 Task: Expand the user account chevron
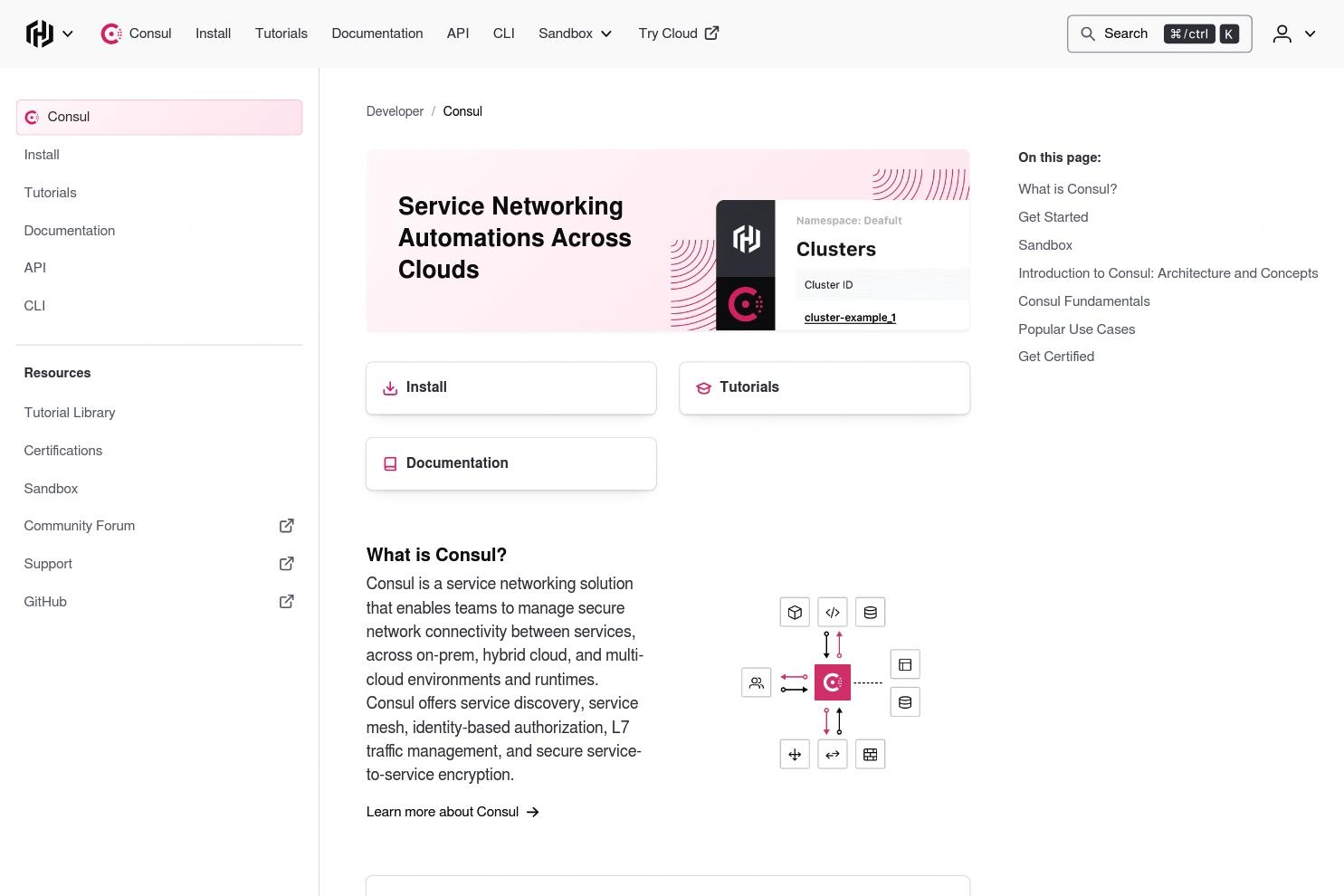point(1310,34)
